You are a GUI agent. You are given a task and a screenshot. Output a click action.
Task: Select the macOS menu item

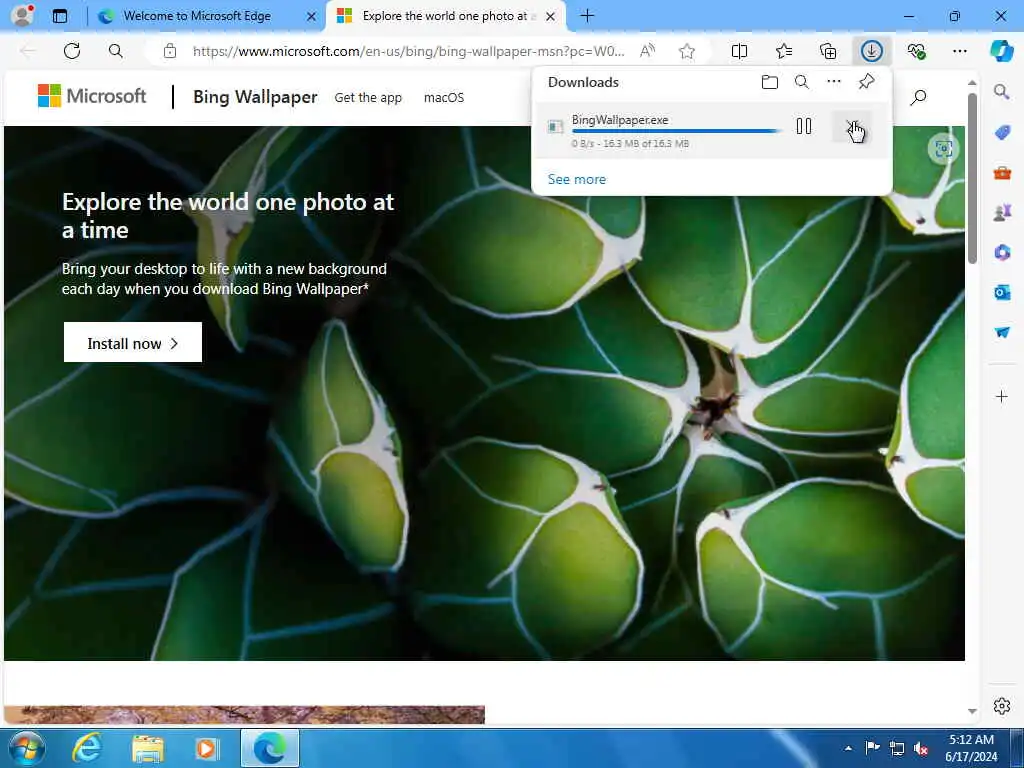(x=443, y=97)
